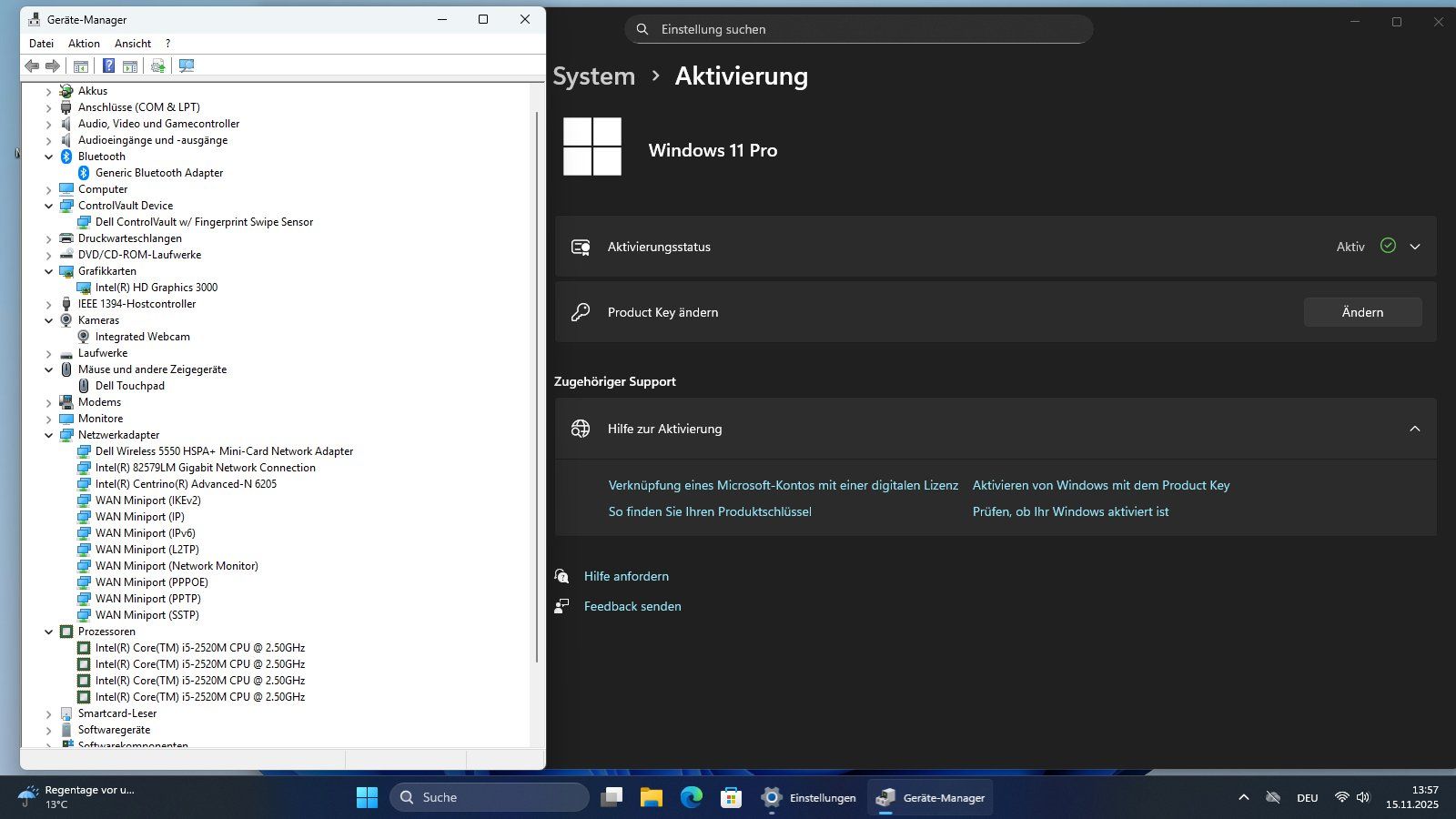The image size is (1456, 819).
Task: Click the Akkus battery category icon
Action: click(66, 91)
